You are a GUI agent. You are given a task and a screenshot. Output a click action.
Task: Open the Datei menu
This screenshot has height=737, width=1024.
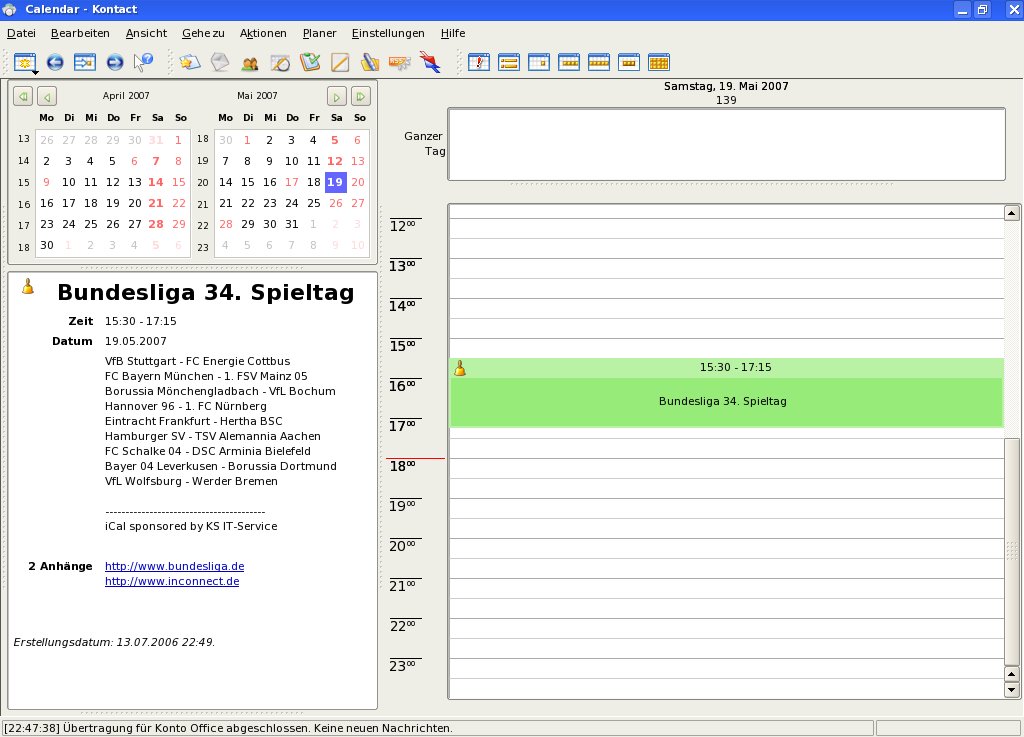(x=21, y=33)
